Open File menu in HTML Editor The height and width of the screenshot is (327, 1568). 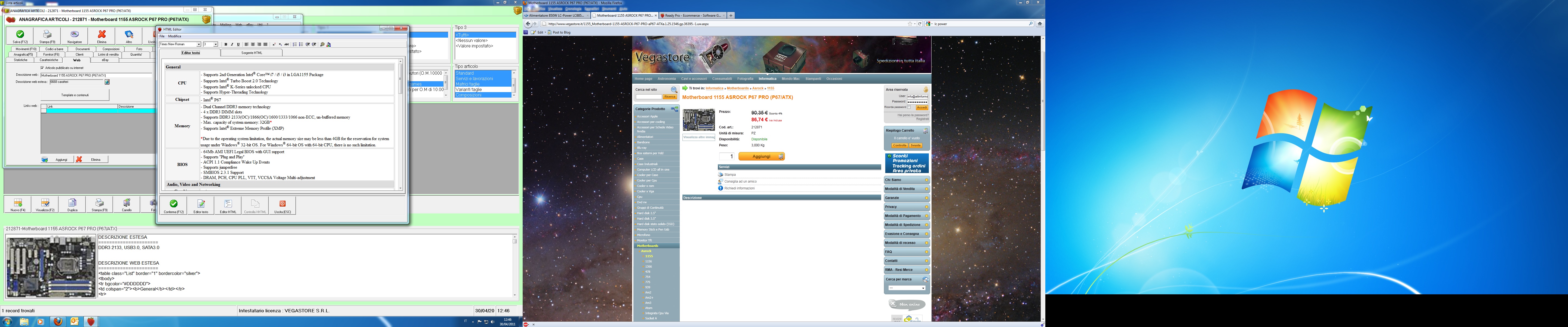[162, 37]
